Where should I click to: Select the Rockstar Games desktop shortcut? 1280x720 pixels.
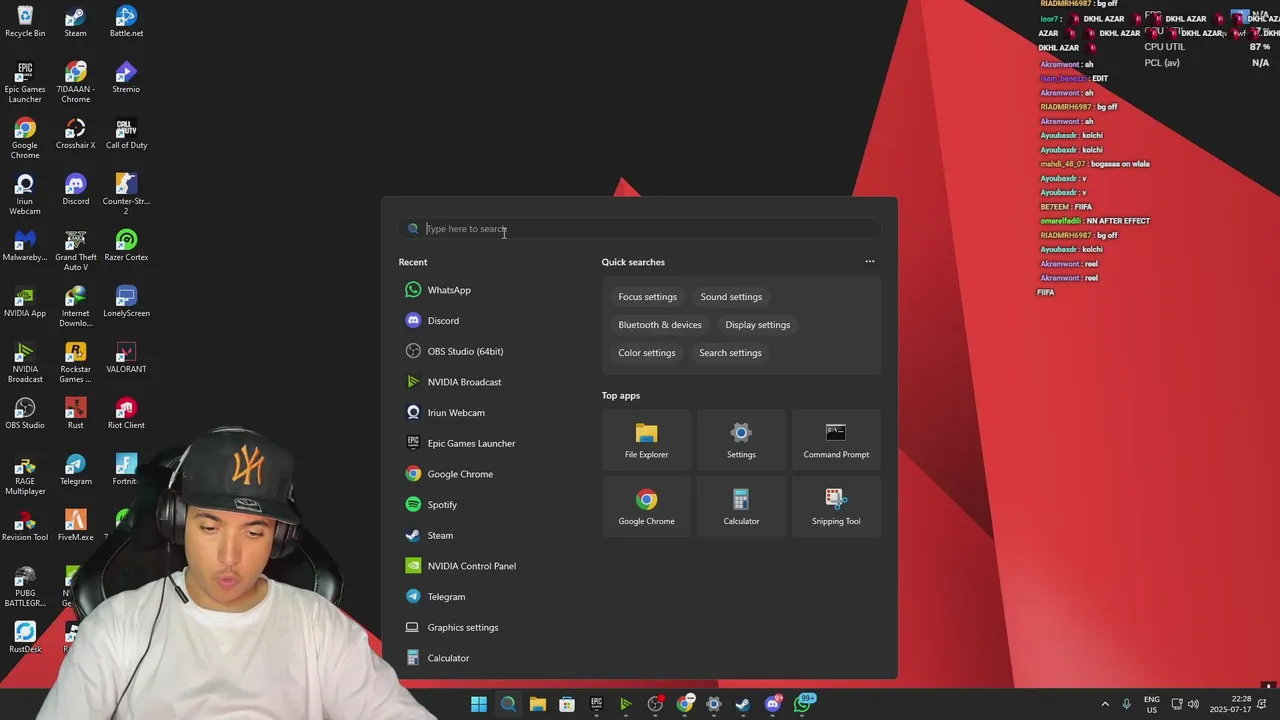tap(75, 363)
